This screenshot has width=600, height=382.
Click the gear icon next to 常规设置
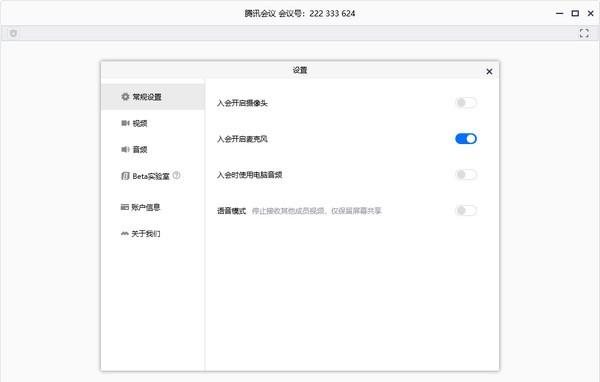125,96
